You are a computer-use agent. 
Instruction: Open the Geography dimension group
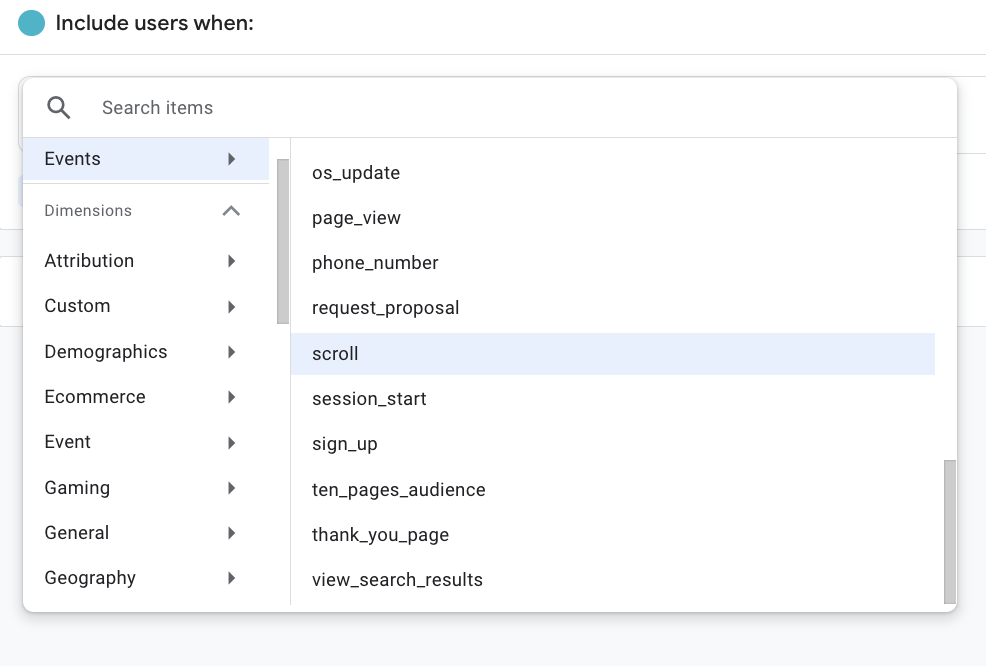pyautogui.click(x=146, y=578)
